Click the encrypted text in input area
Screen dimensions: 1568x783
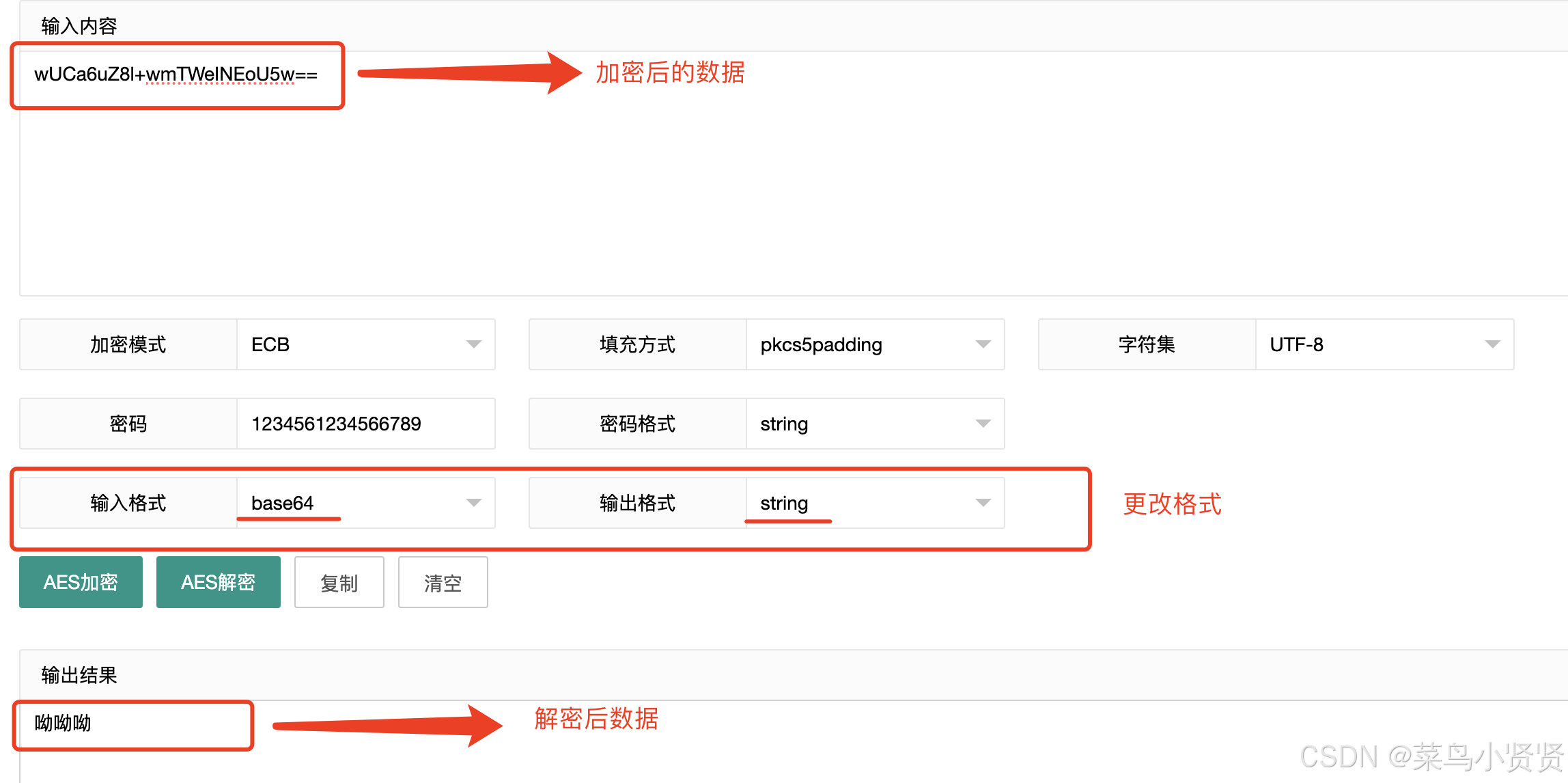(x=176, y=74)
